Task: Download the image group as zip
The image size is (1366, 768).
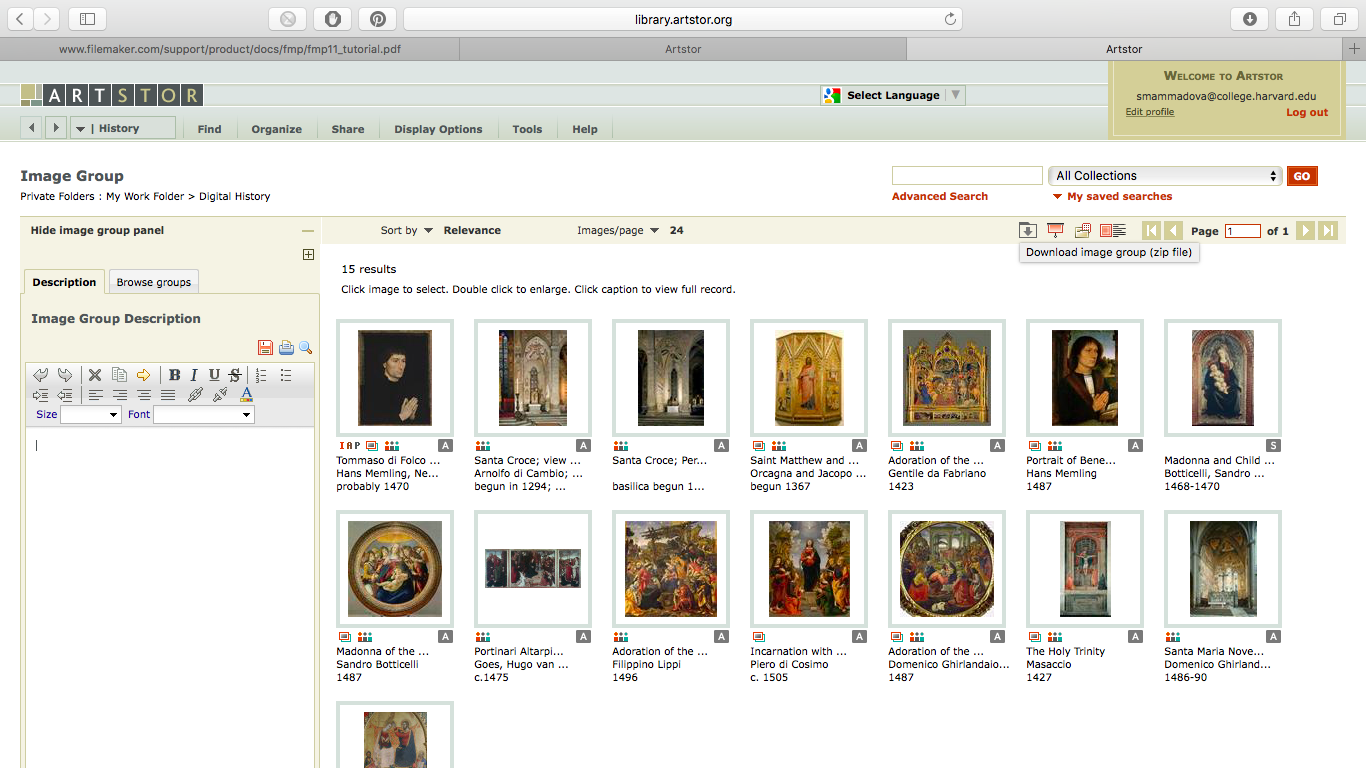Action: pos(1028,230)
